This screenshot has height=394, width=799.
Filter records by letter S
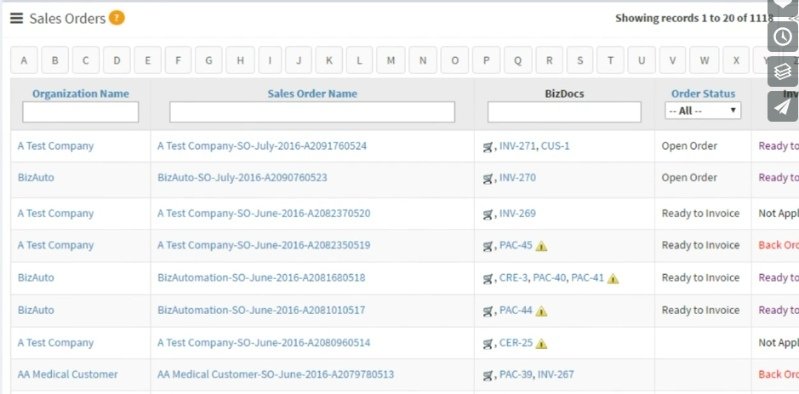tap(580, 60)
